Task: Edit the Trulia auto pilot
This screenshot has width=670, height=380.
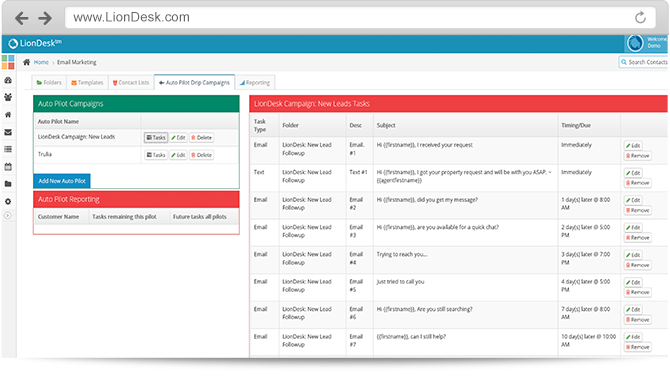Action: [178, 155]
